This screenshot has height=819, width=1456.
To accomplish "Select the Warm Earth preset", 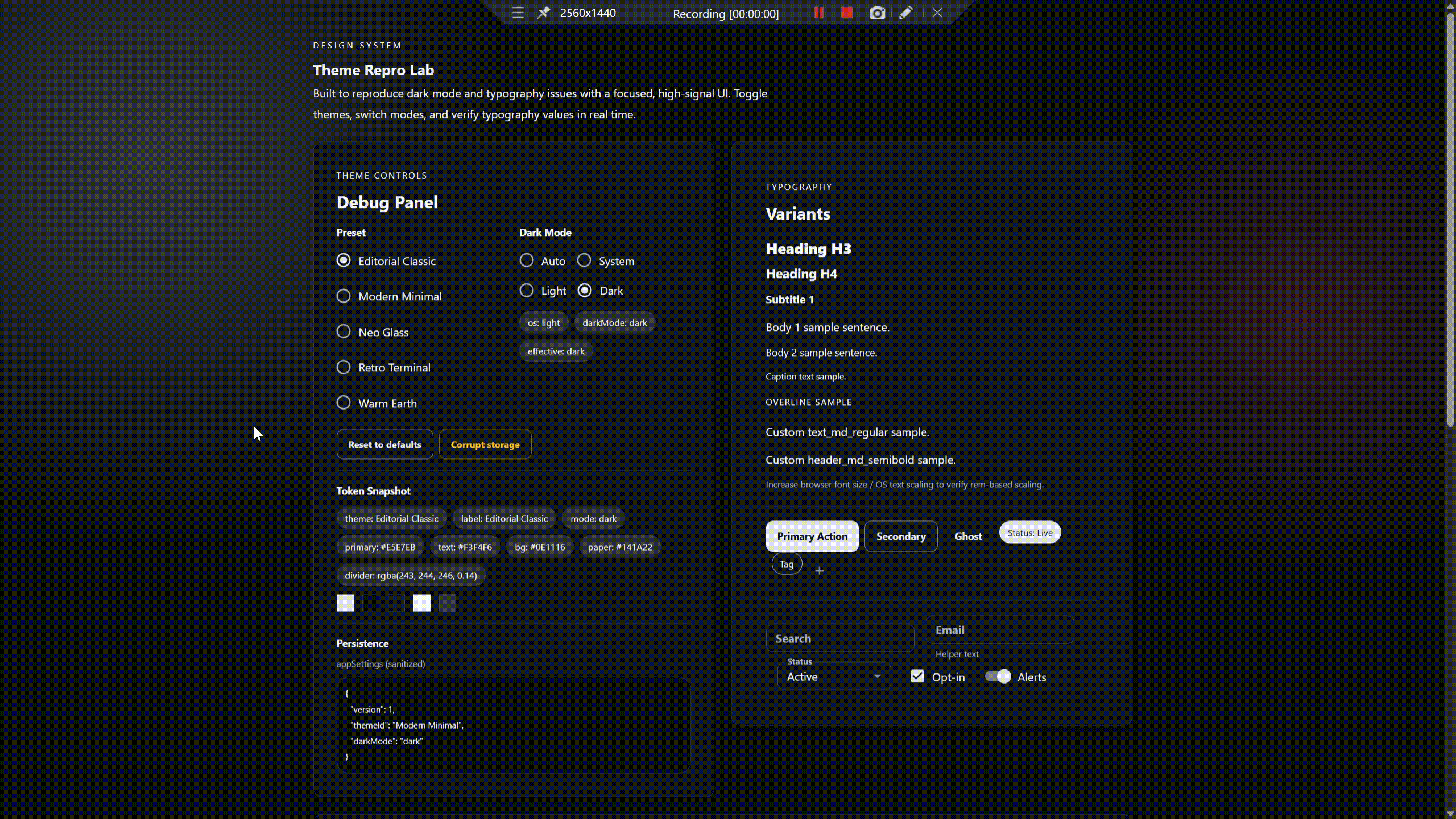I will [x=344, y=402].
